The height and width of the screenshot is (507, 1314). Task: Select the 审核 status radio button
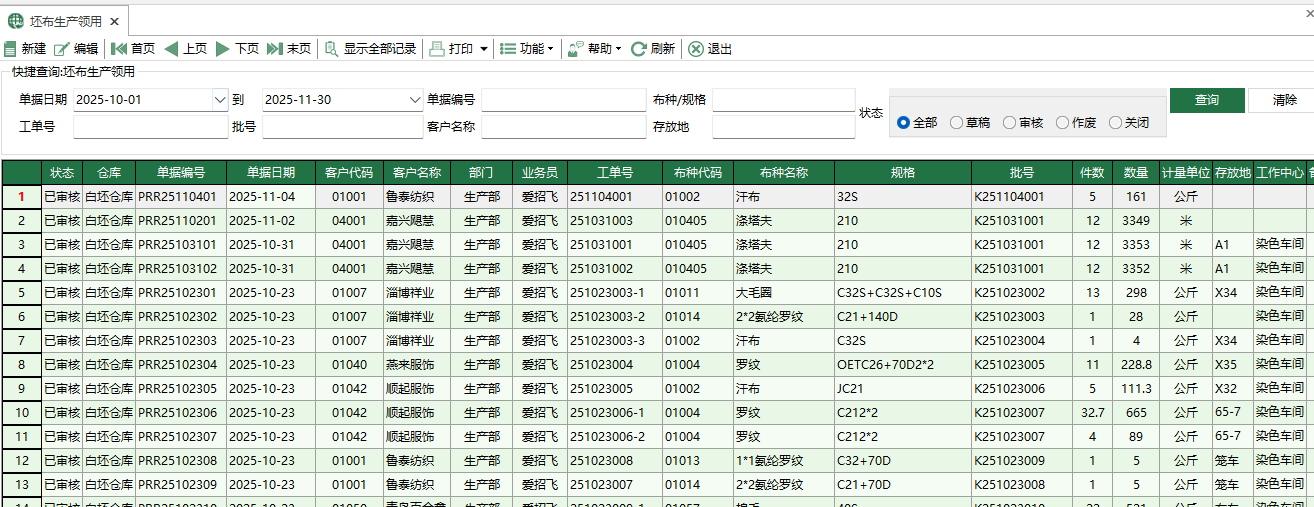click(x=1010, y=123)
